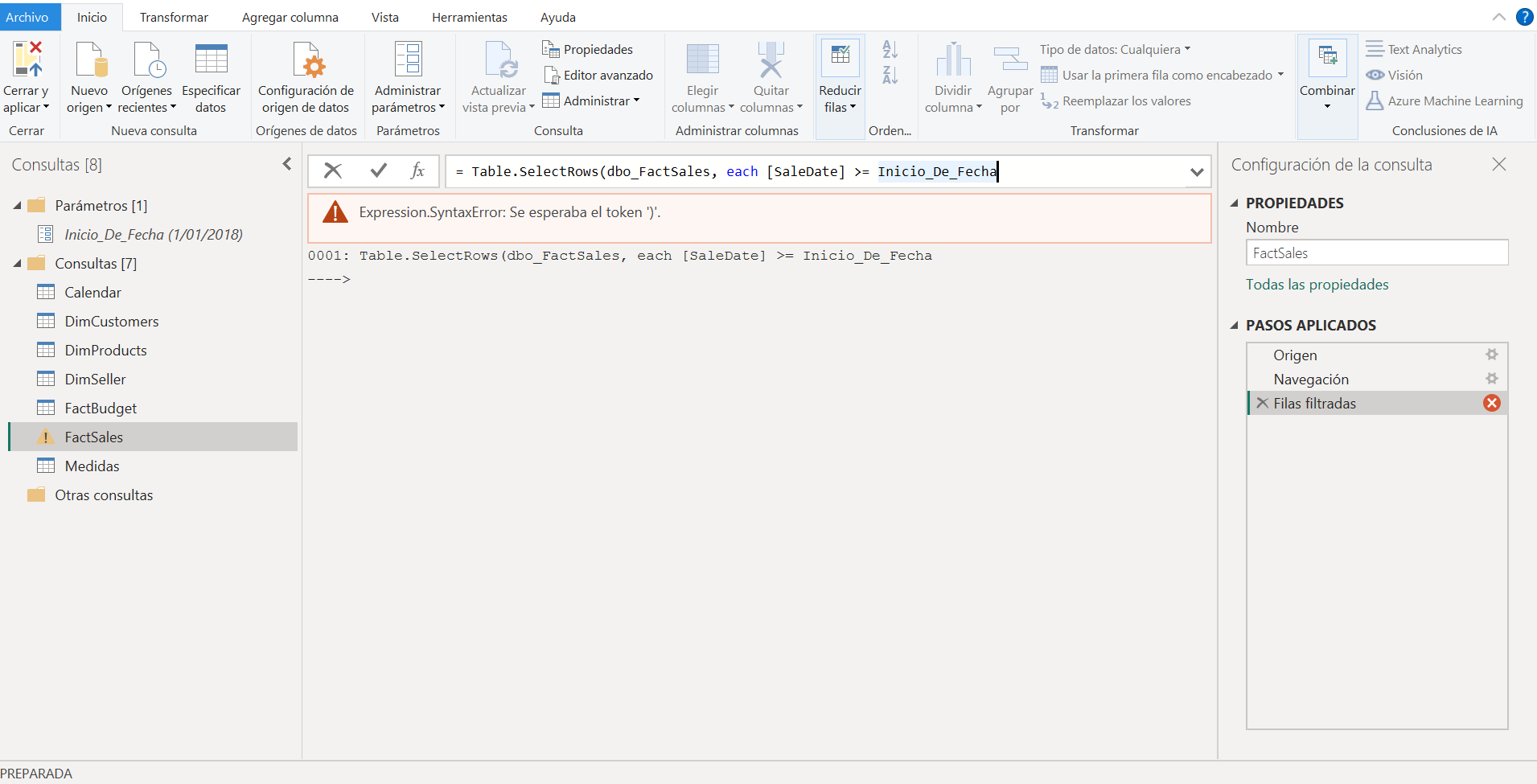Click Dividir columna icon

953,60
